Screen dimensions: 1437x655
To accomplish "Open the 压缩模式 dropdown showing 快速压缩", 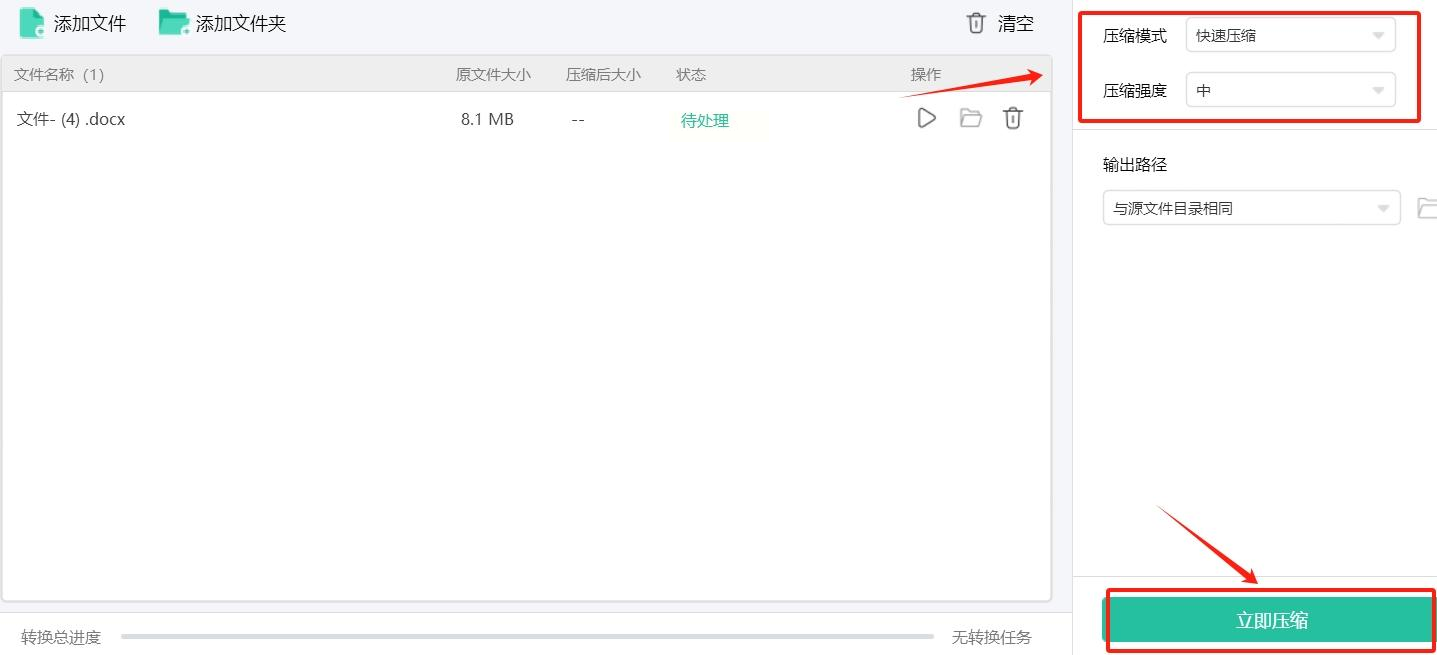I will (1290, 36).
